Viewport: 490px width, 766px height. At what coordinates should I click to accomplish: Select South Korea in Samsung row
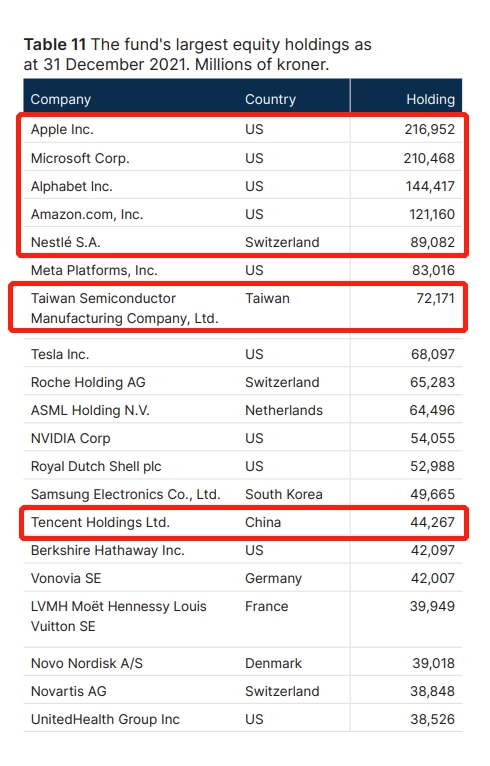pyautogui.click(x=284, y=494)
